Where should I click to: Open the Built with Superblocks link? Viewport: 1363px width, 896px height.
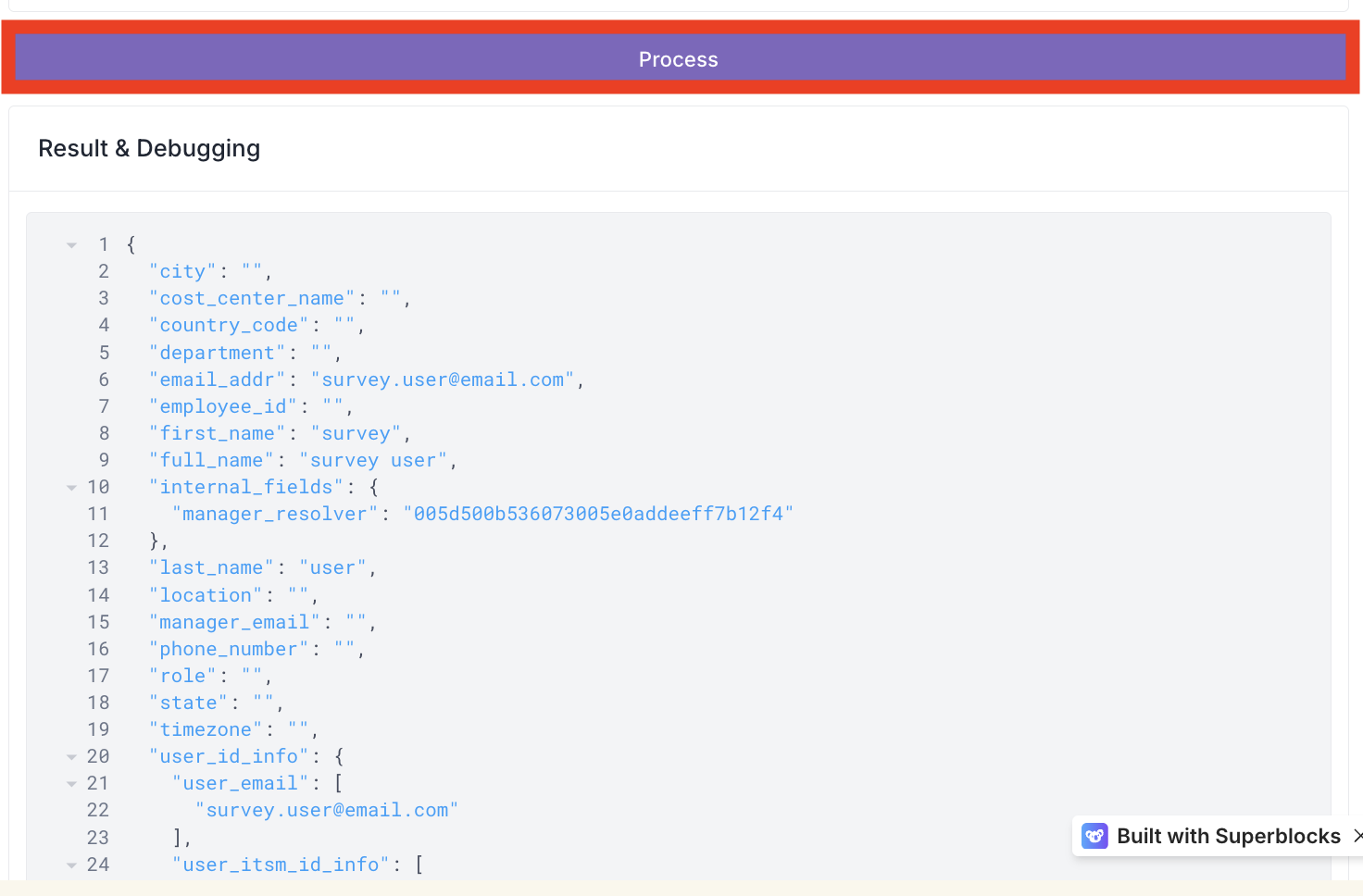pyautogui.click(x=1228, y=836)
